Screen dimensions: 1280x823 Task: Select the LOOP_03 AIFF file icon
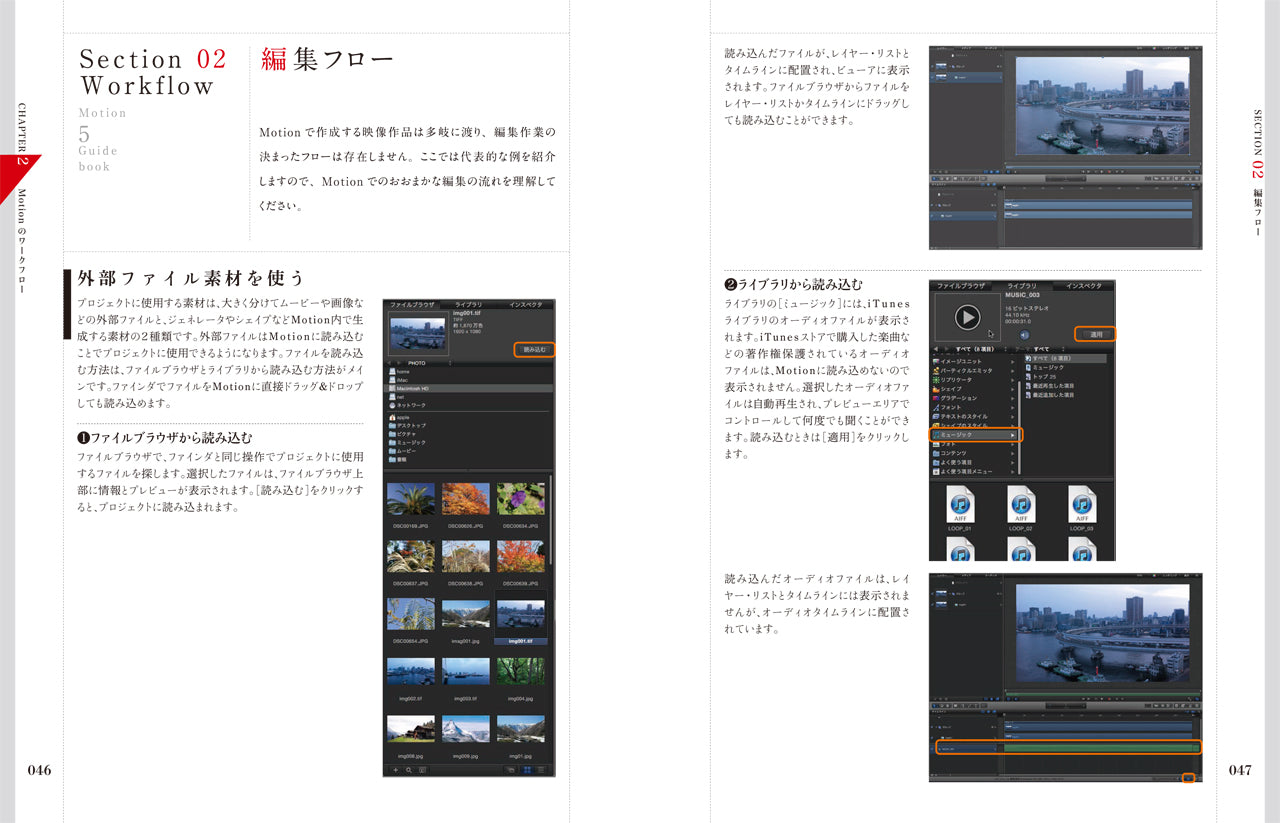(x=1082, y=503)
